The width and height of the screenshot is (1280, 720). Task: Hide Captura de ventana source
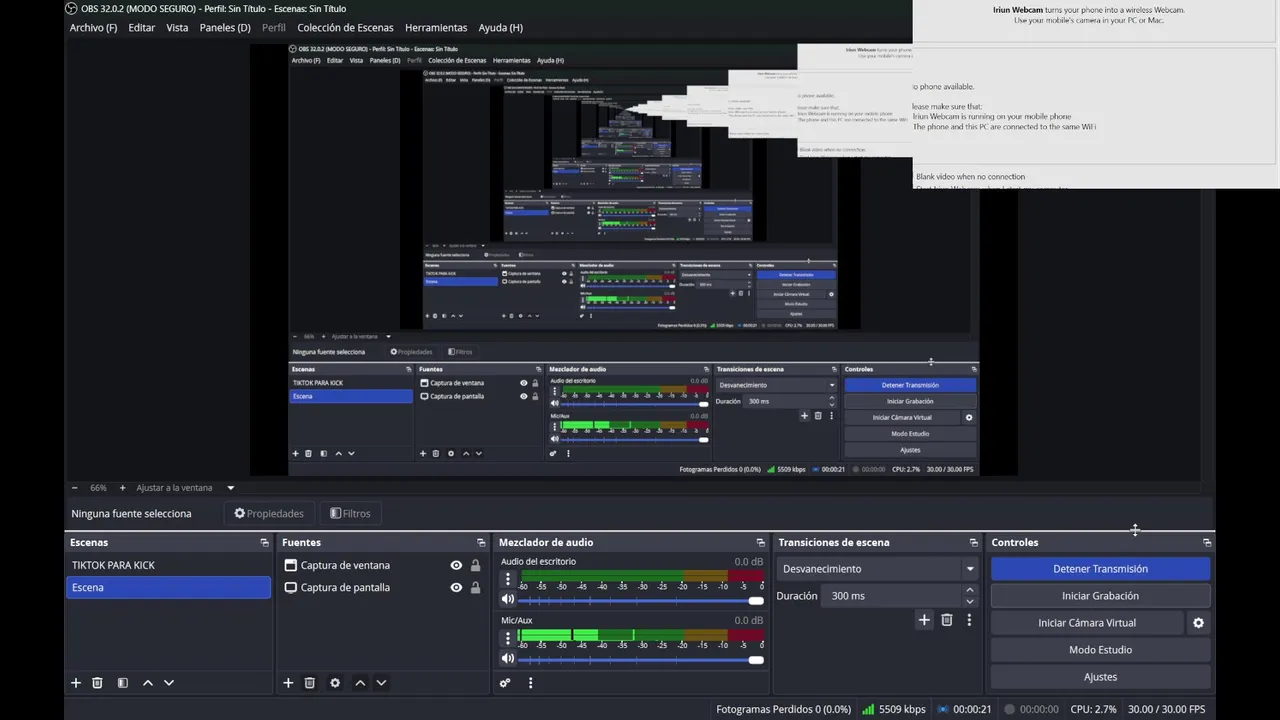[456, 565]
